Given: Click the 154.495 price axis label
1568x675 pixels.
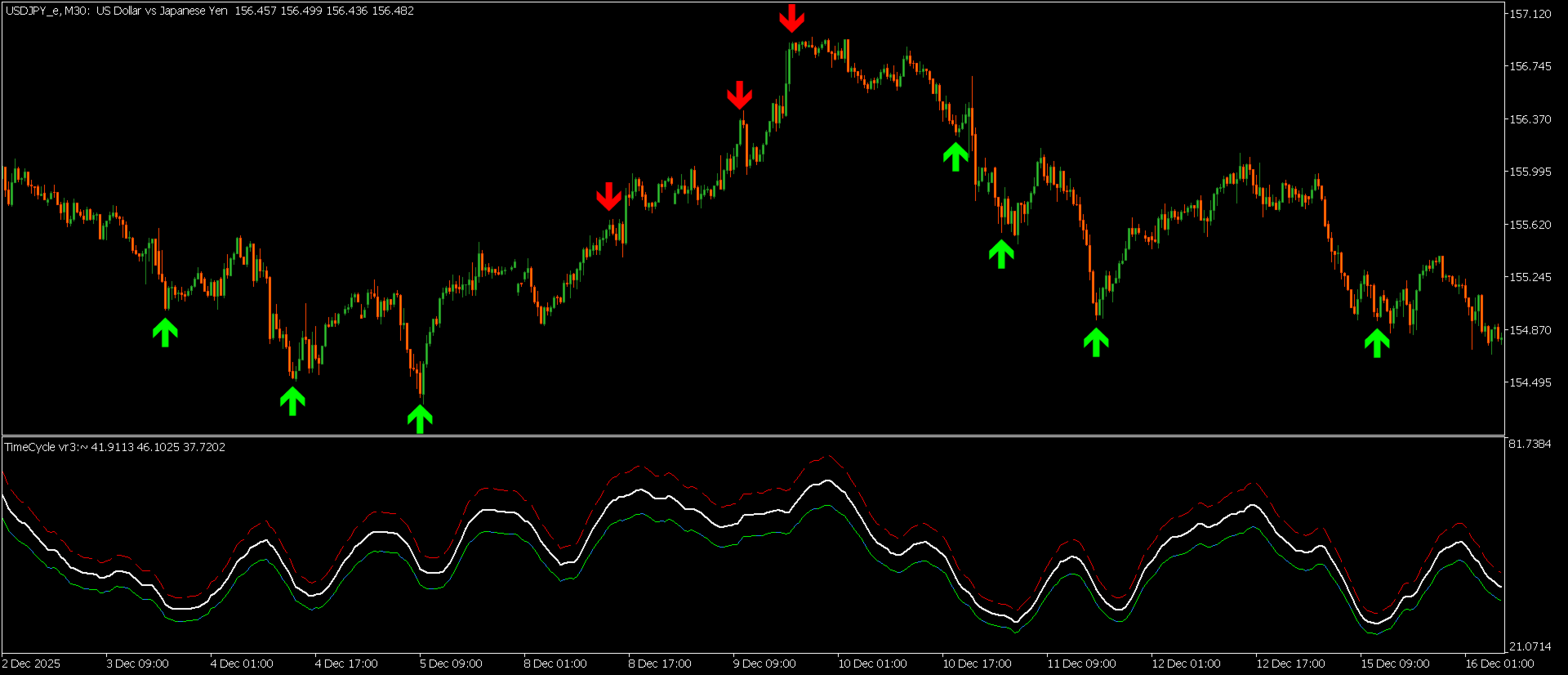Looking at the screenshot, I should [1530, 382].
